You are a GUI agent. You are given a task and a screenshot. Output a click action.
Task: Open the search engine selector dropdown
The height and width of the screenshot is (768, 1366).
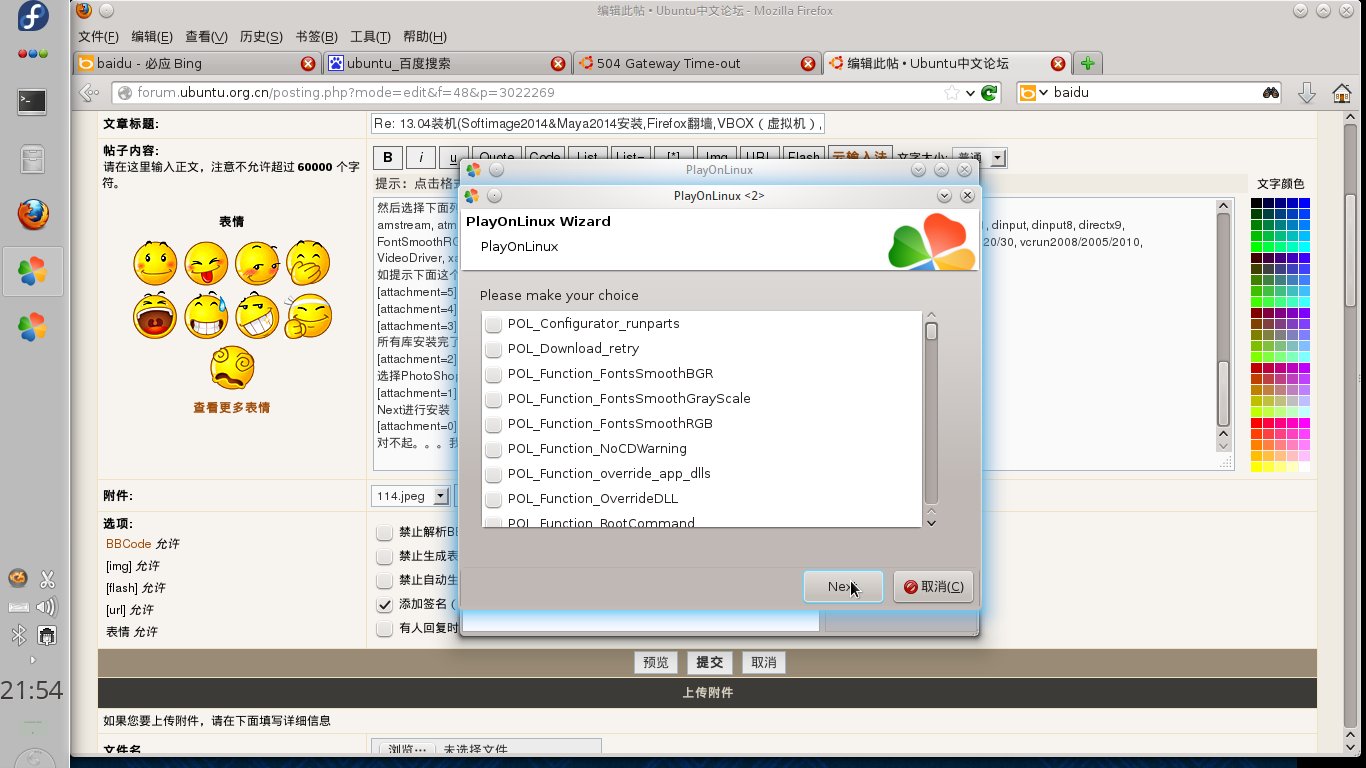point(1034,93)
